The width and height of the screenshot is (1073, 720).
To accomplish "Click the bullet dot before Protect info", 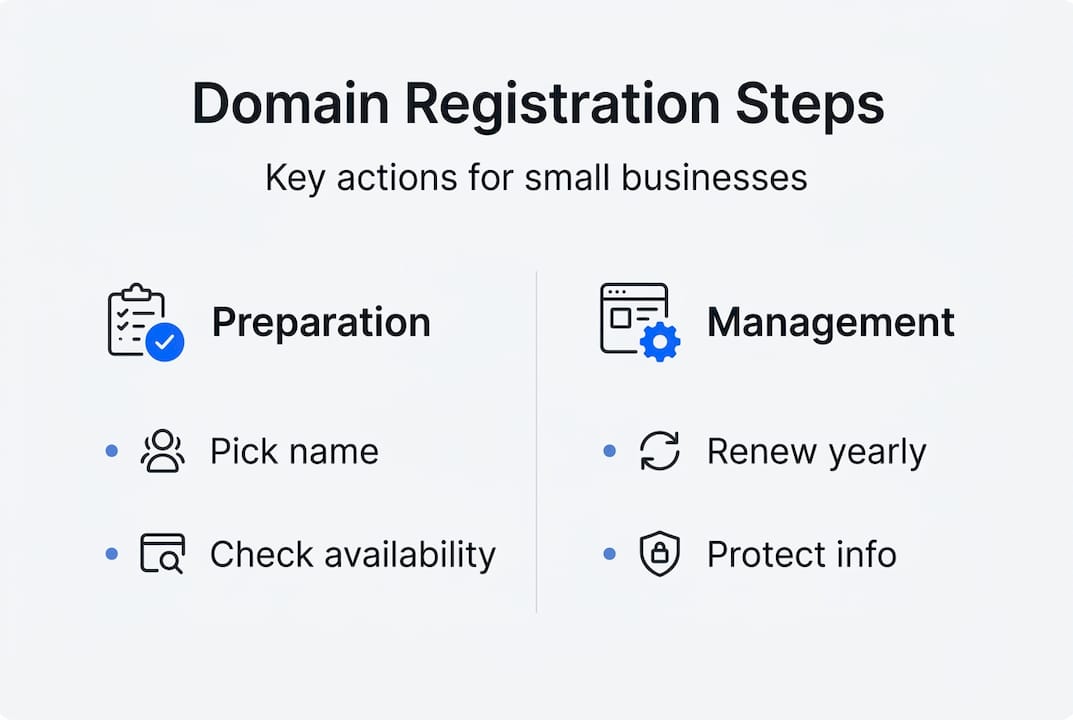I will pos(610,554).
